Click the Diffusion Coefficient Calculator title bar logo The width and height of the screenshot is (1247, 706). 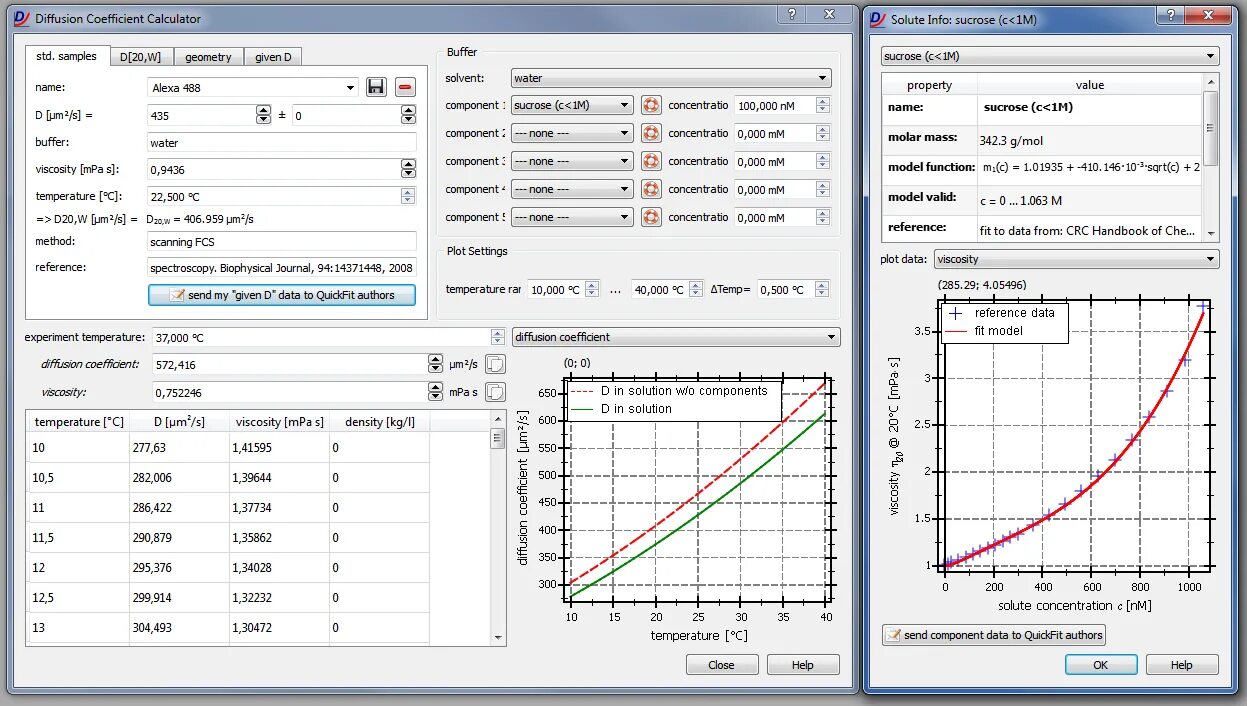(x=22, y=18)
